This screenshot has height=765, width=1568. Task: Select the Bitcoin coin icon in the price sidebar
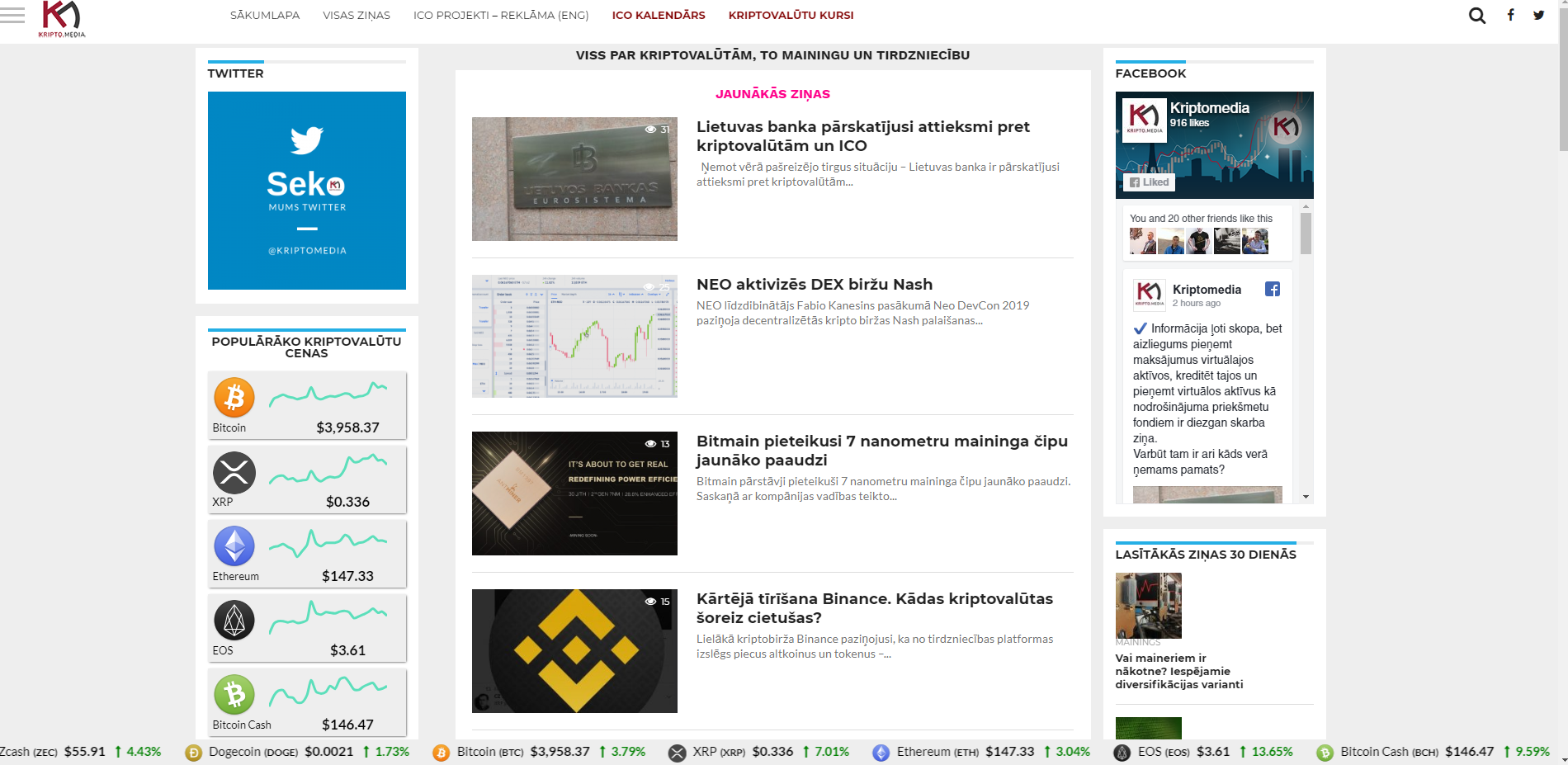[234, 398]
